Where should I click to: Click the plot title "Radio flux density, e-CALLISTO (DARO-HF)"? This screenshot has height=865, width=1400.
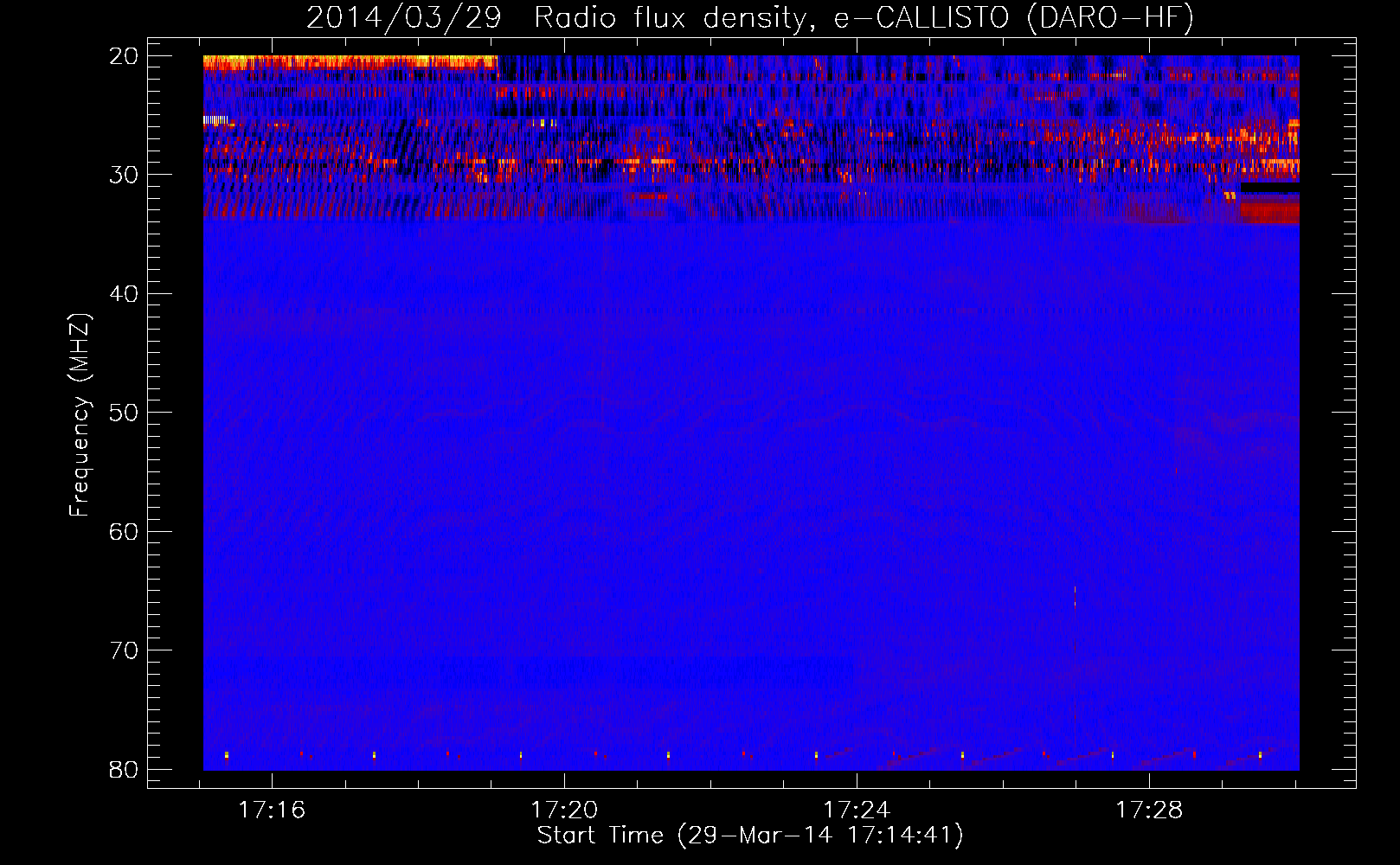pos(864,17)
